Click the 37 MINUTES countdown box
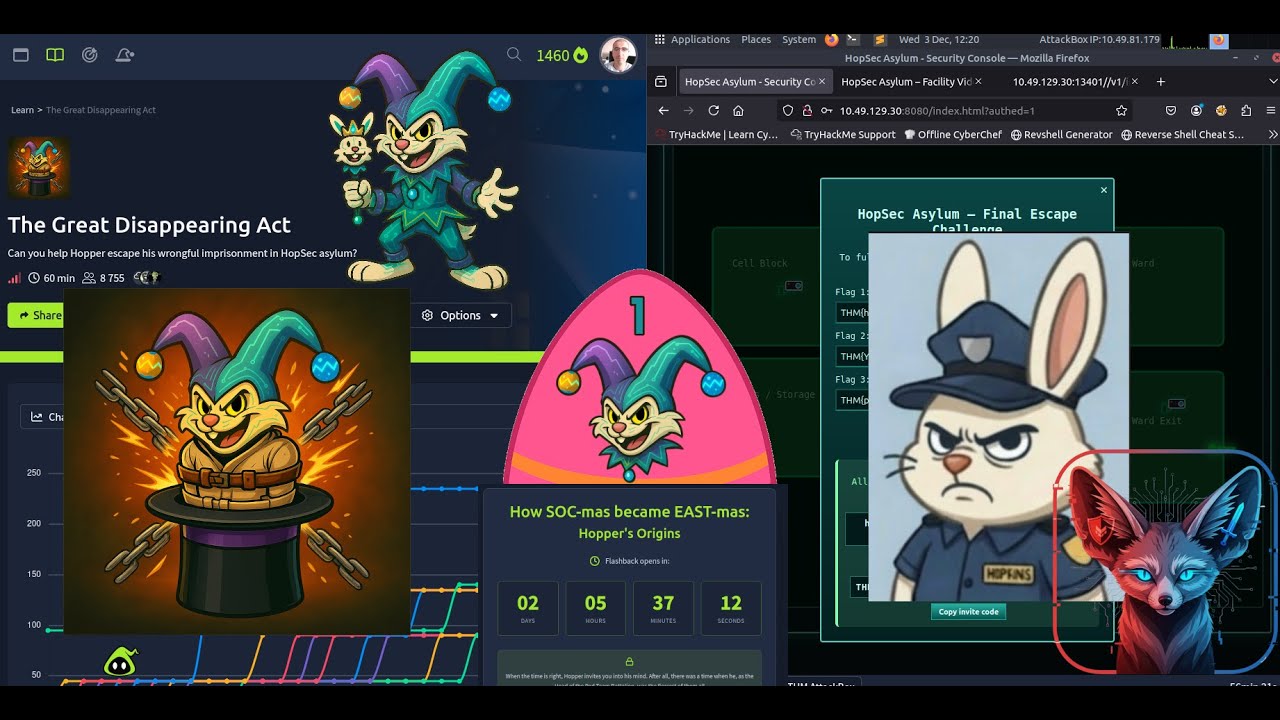 [663, 609]
